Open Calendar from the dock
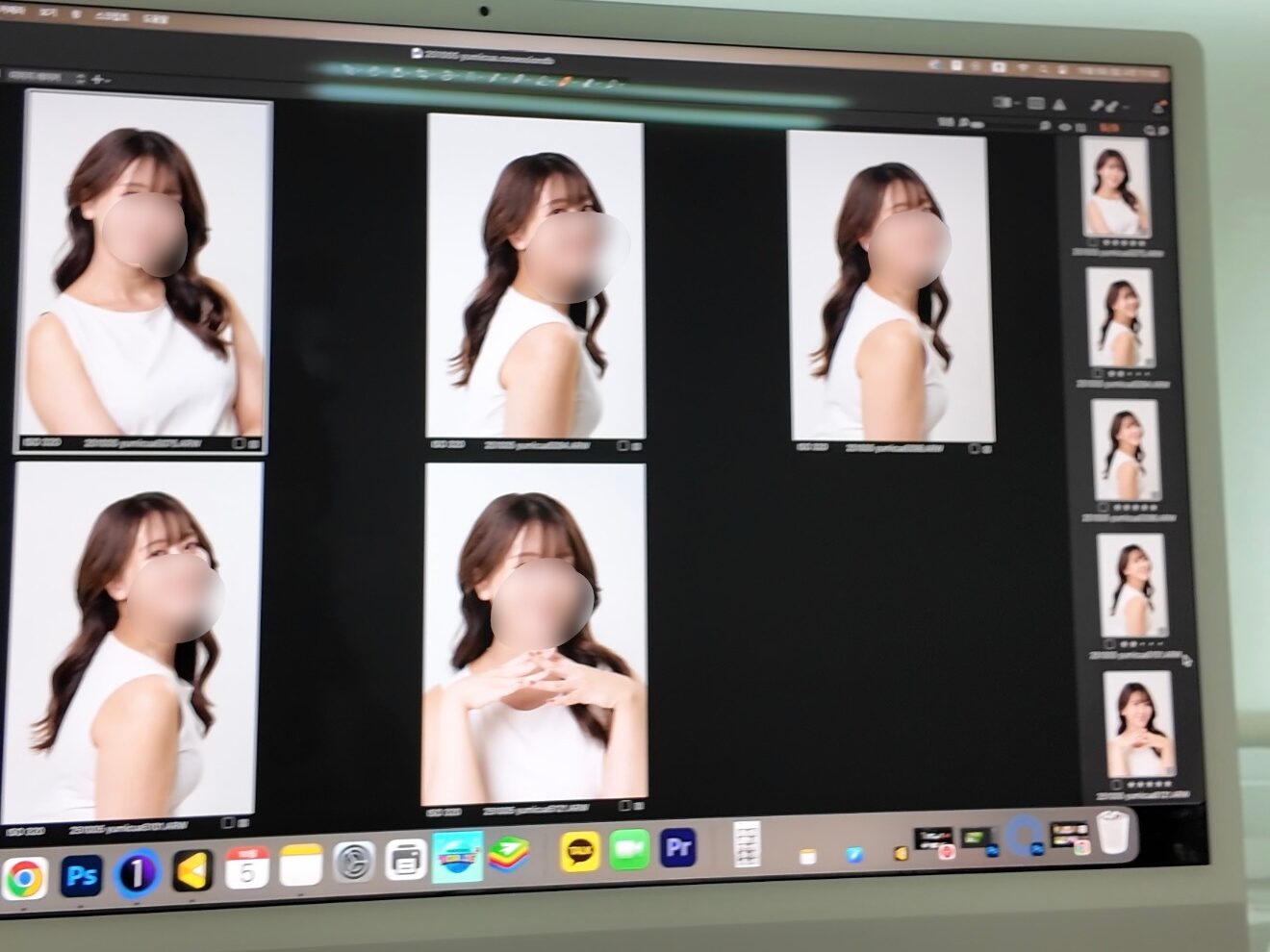 coord(246,868)
